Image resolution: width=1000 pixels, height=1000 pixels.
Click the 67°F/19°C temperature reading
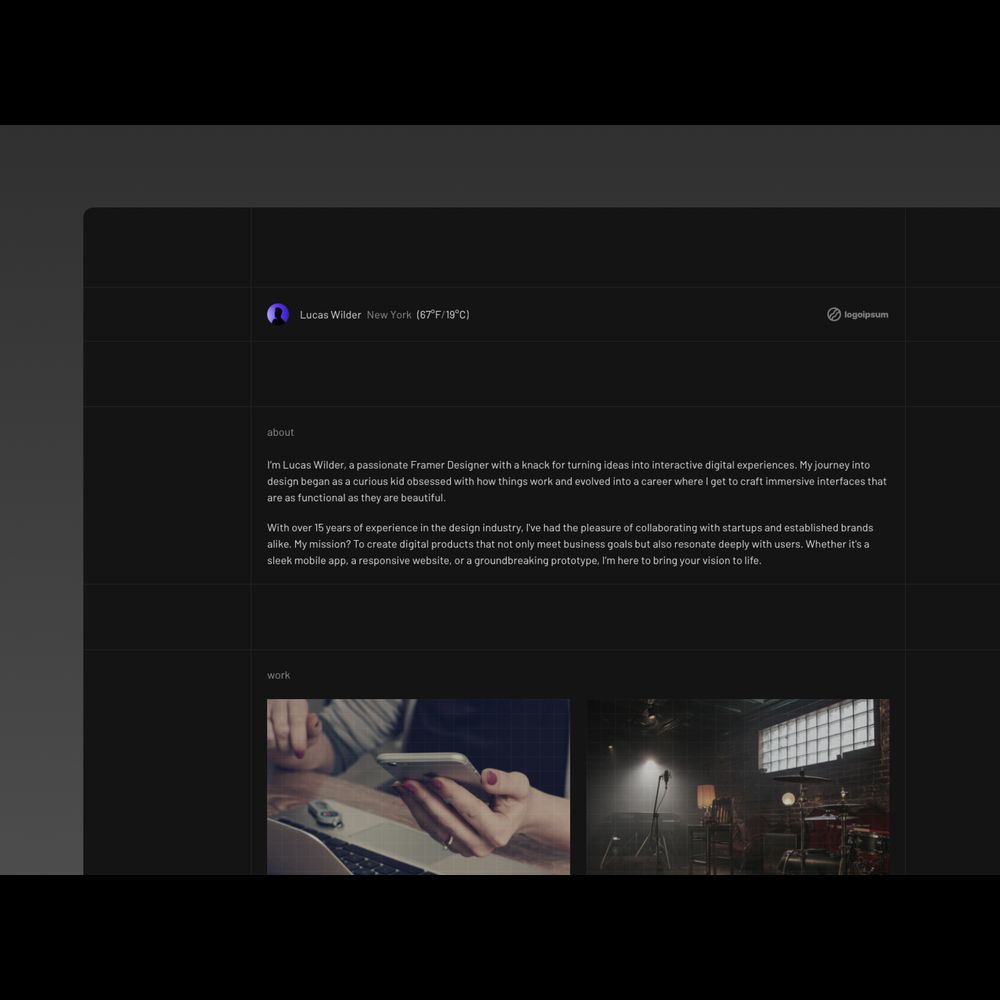coord(443,315)
